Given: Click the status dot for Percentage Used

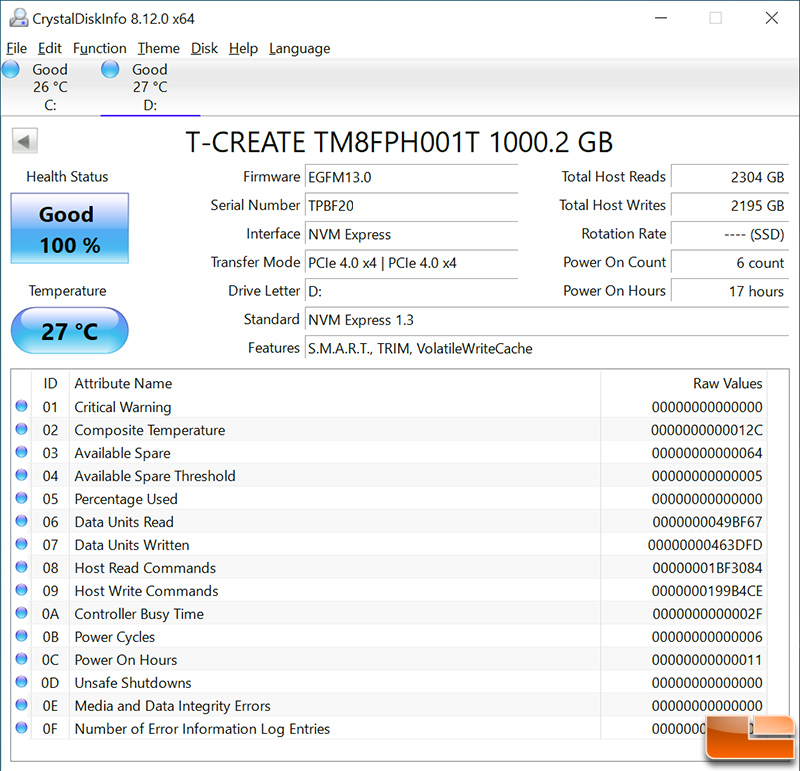Looking at the screenshot, I should pyautogui.click(x=21, y=498).
